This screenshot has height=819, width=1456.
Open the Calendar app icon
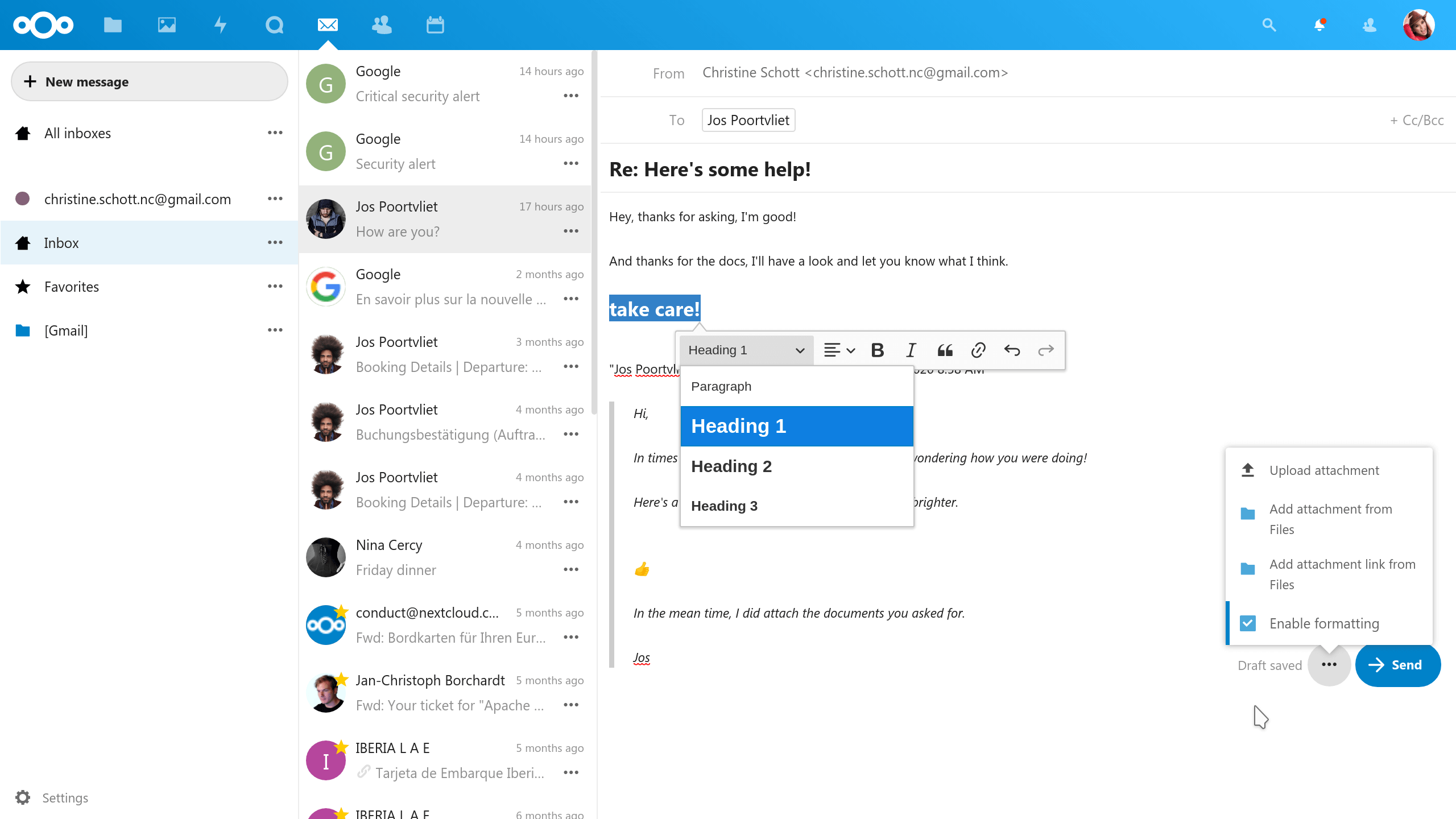(435, 24)
